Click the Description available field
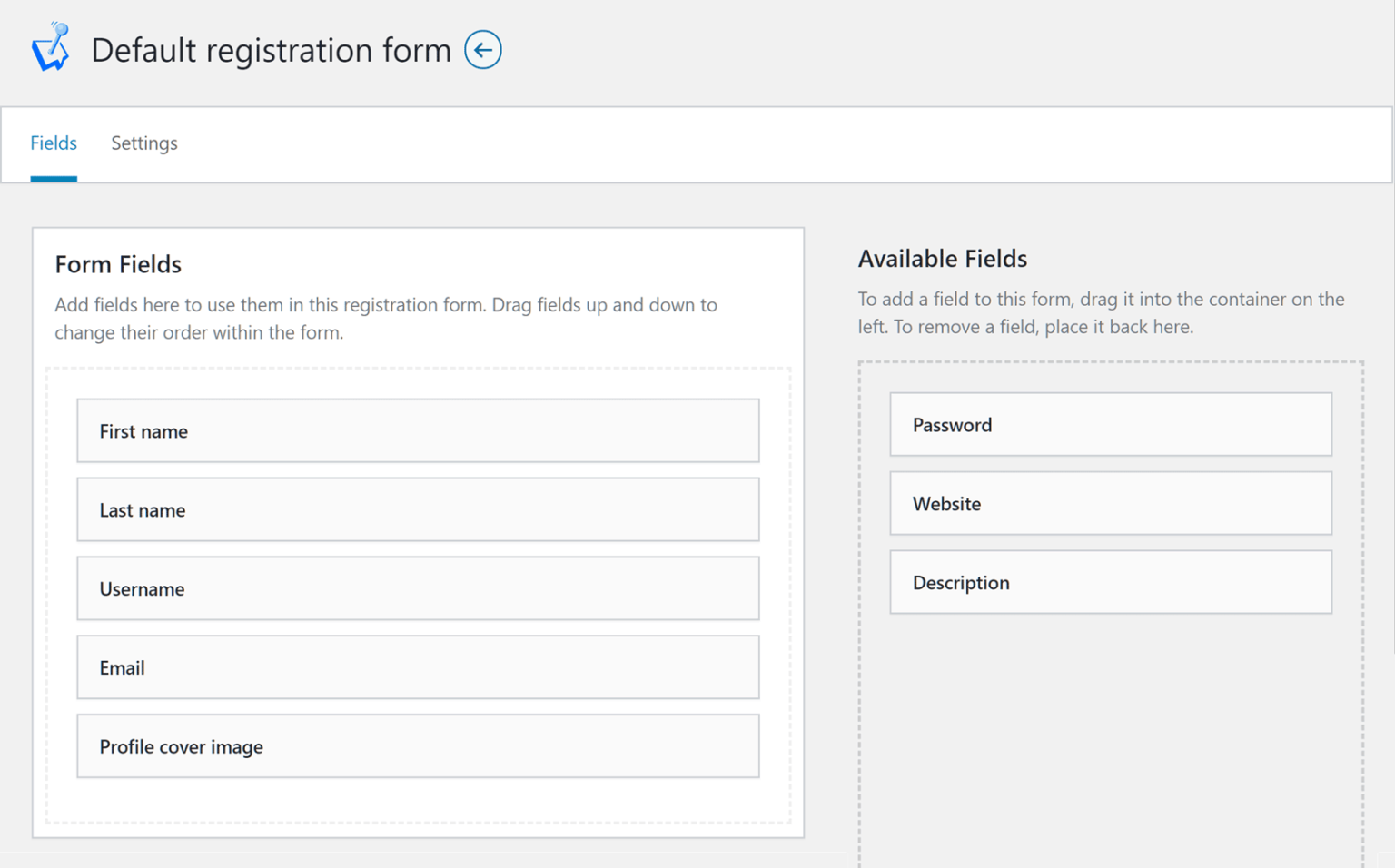Viewport: 1395px width, 868px height. tap(1110, 582)
